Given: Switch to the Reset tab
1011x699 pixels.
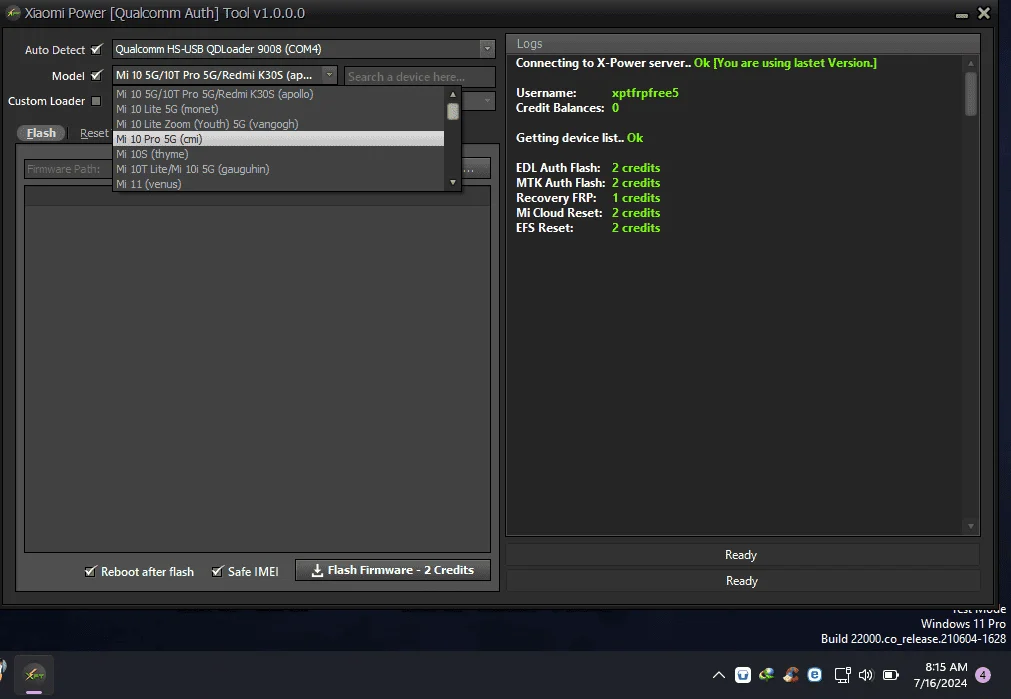Looking at the screenshot, I should (93, 133).
